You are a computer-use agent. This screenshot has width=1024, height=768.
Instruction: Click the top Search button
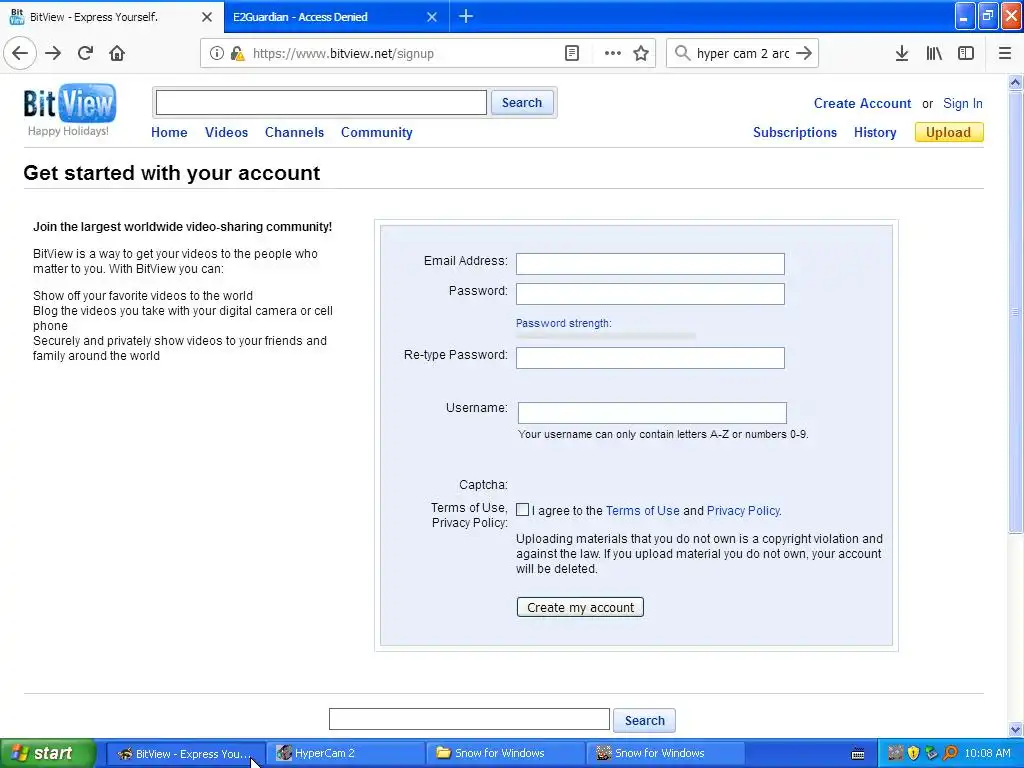pyautogui.click(x=522, y=103)
